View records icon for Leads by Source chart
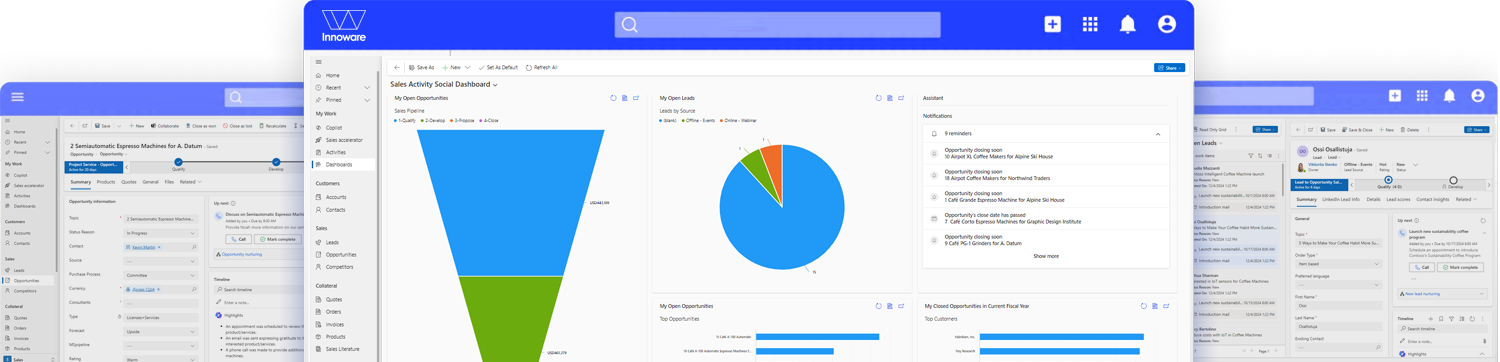Viewport: 1500px width, 362px height. 890,98
